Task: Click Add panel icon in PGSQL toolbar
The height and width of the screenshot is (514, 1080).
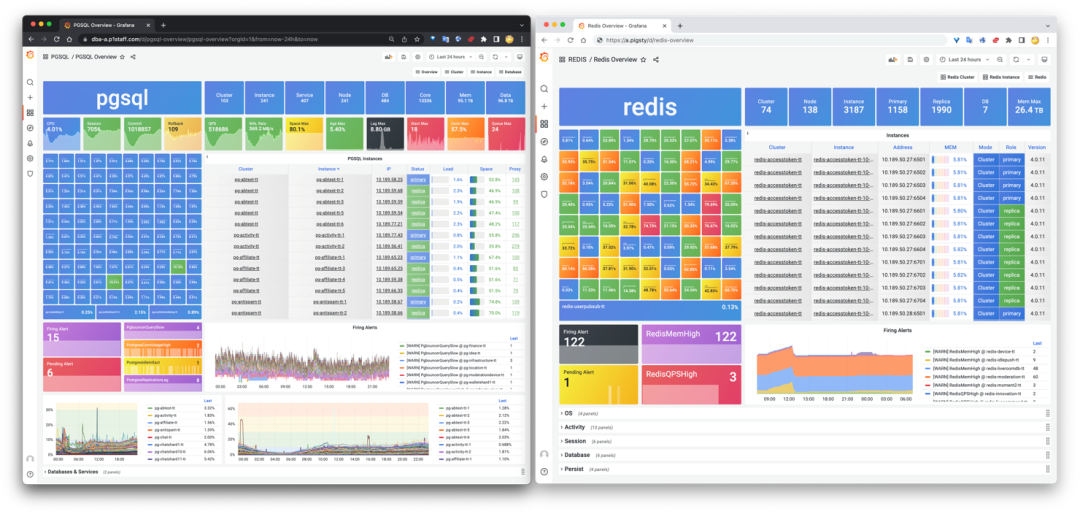Action: click(x=388, y=56)
